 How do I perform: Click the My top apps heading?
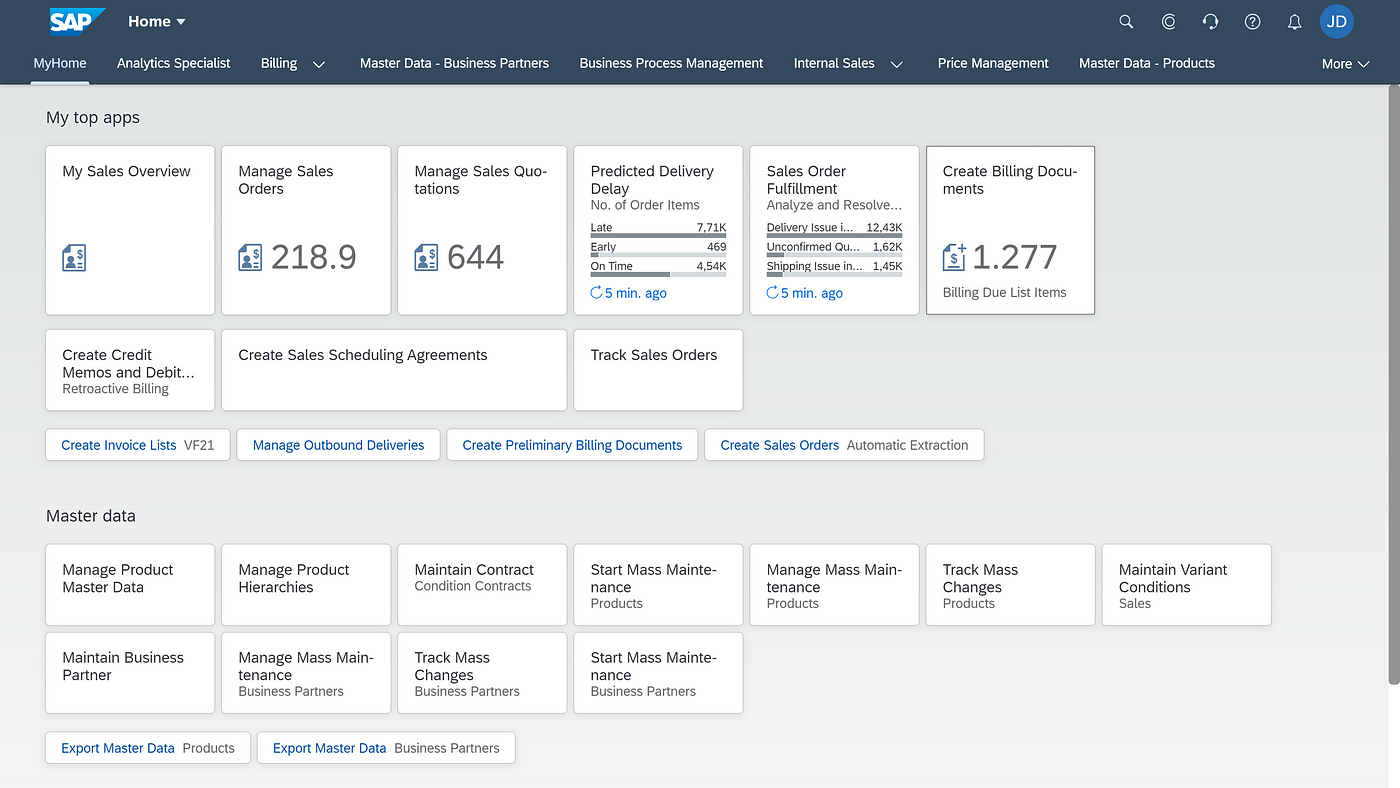(93, 117)
